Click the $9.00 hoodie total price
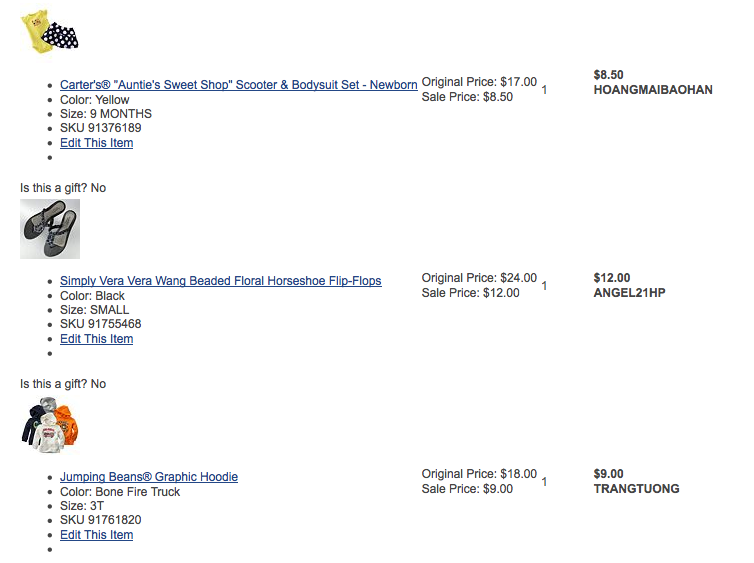 (608, 474)
